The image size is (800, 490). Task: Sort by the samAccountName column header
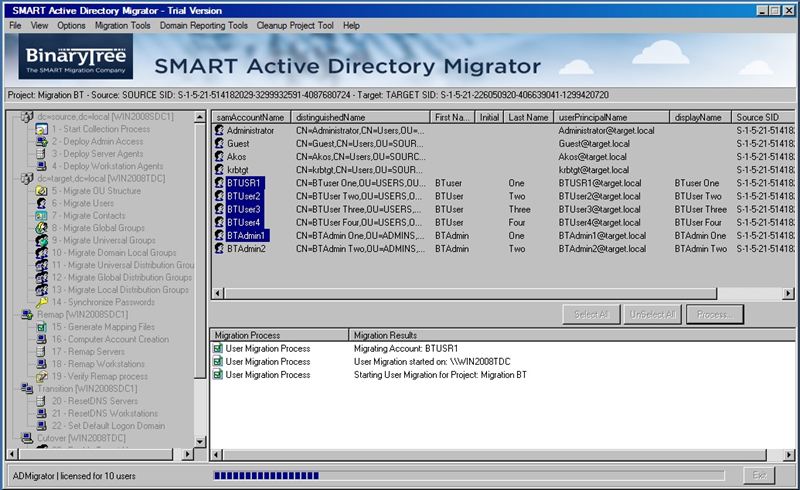(250, 117)
